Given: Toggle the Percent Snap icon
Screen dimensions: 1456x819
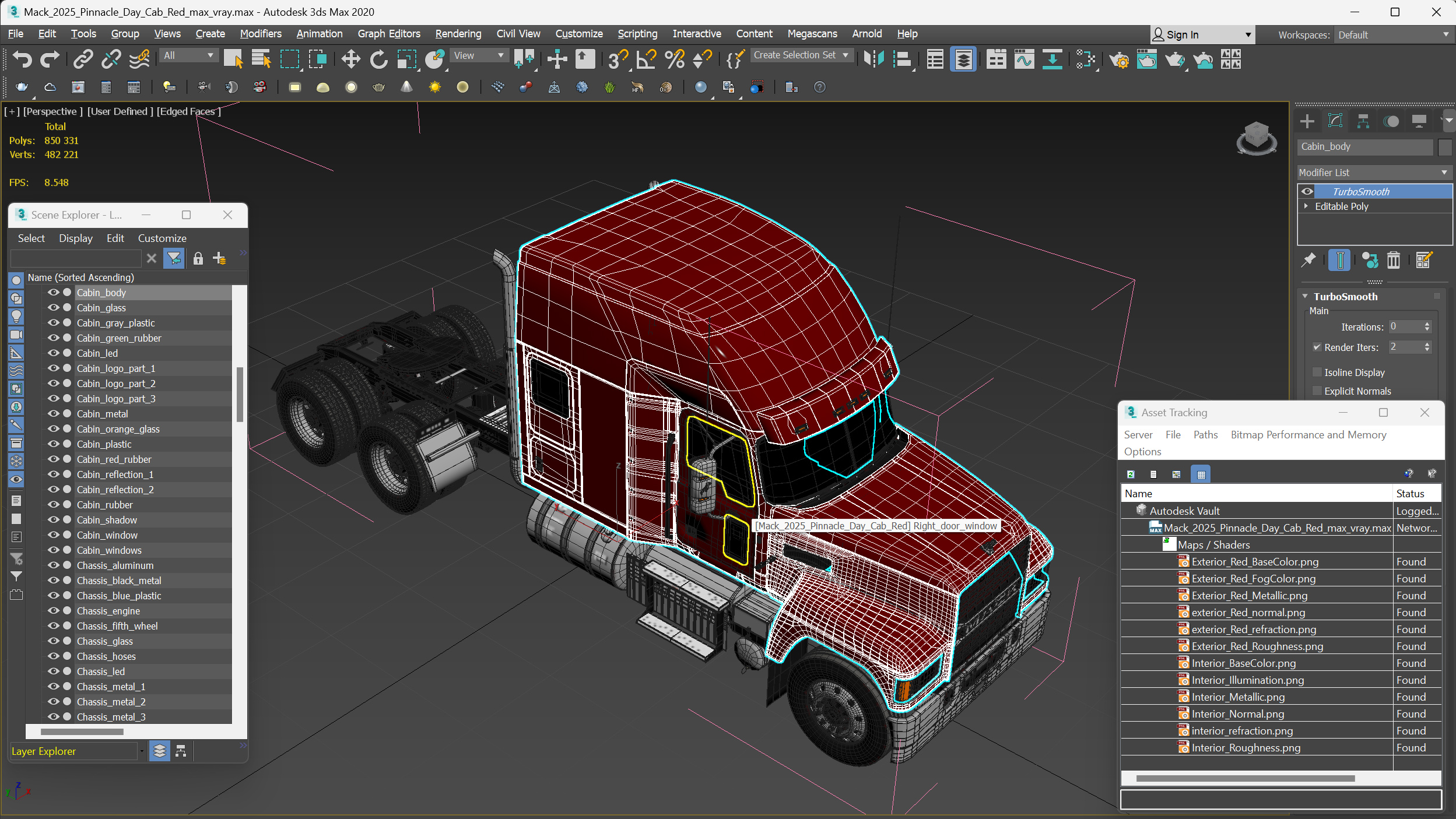Looking at the screenshot, I should (674, 59).
